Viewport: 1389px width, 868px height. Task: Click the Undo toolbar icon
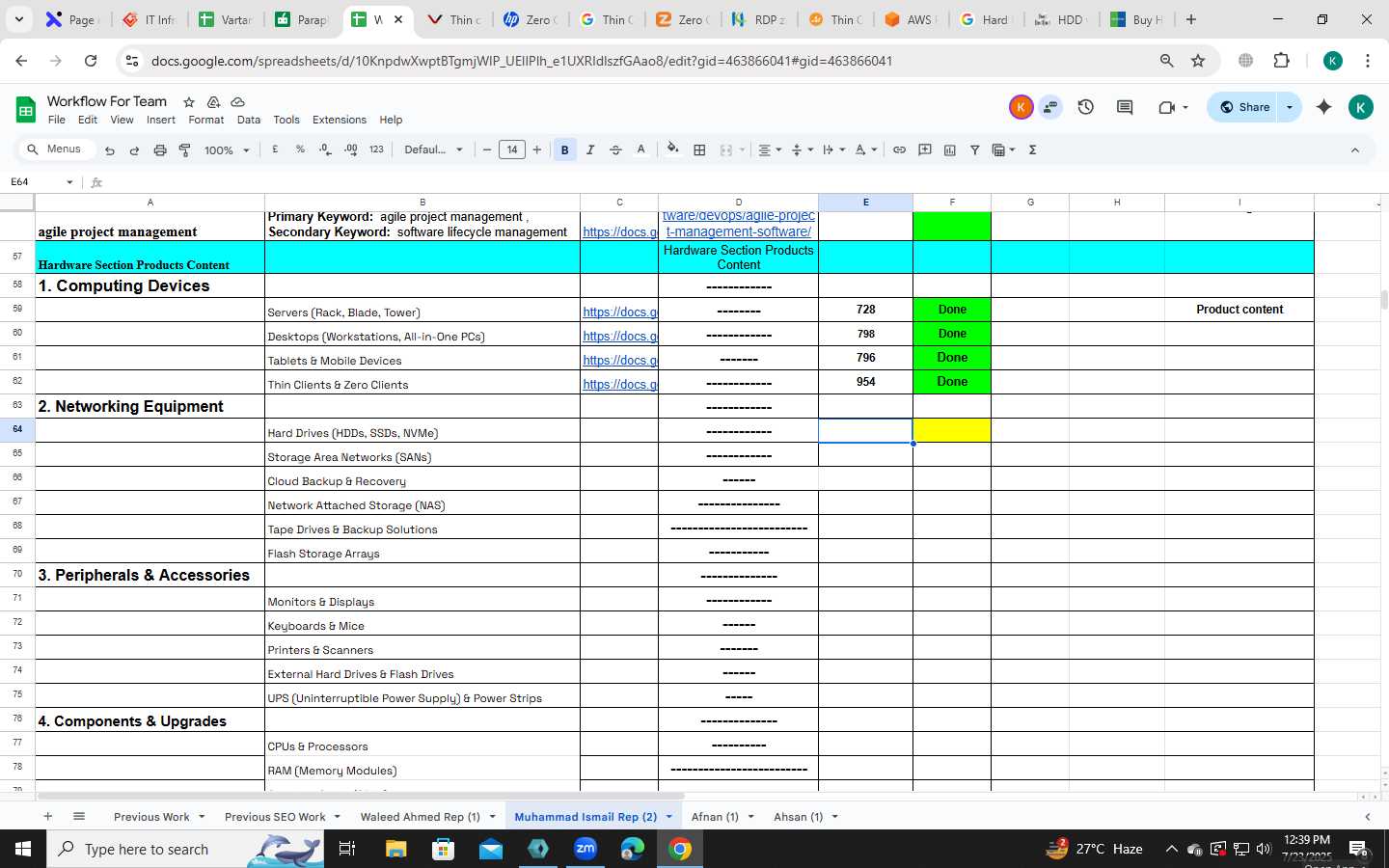(x=110, y=150)
